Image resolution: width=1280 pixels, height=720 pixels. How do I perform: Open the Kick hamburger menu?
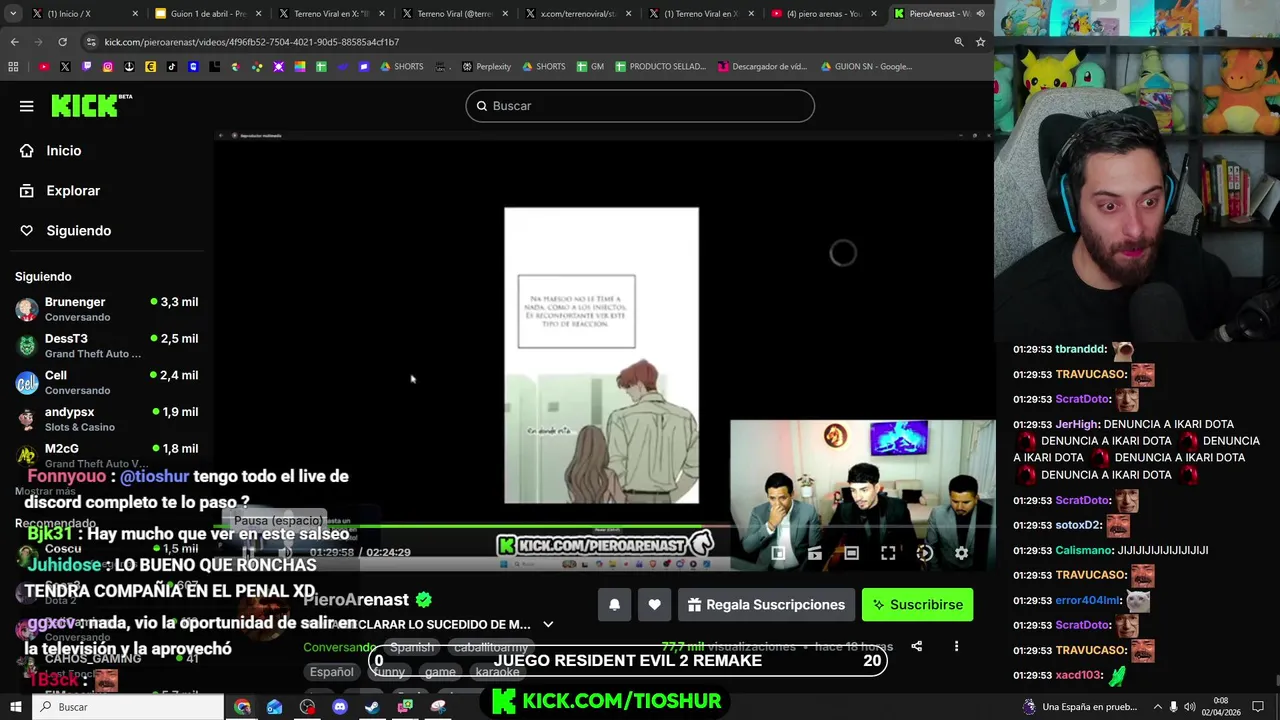click(27, 106)
